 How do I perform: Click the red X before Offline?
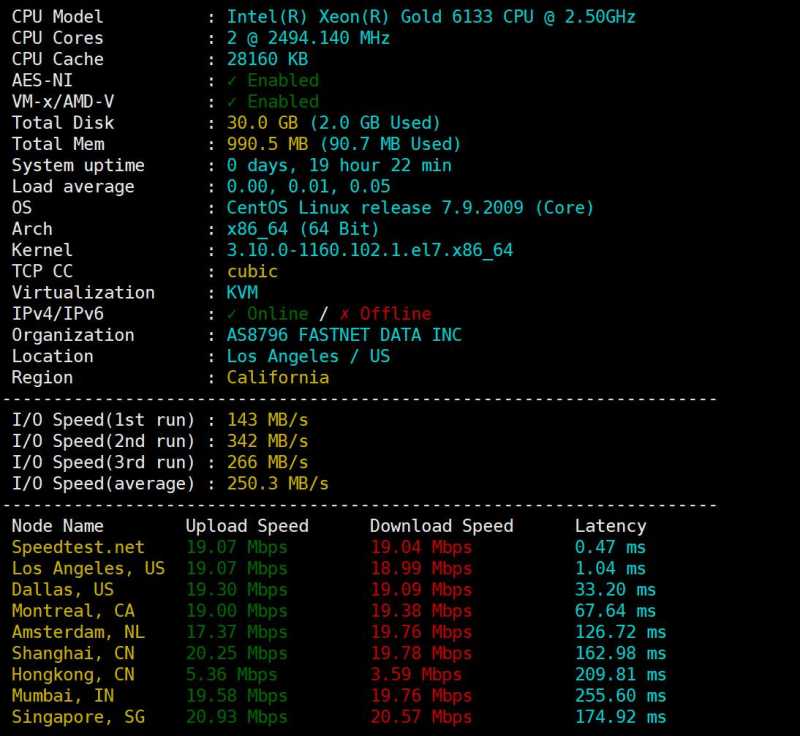coord(345,314)
